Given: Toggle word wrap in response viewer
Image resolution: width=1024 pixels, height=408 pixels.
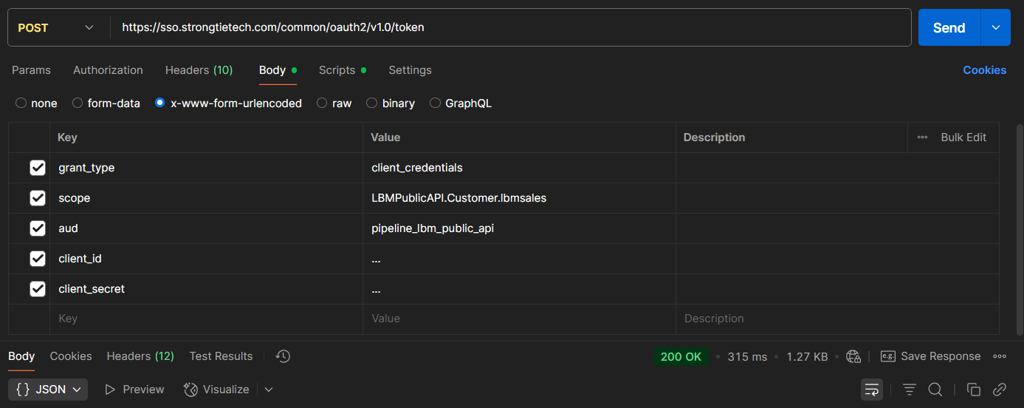Looking at the screenshot, I should 872,389.
